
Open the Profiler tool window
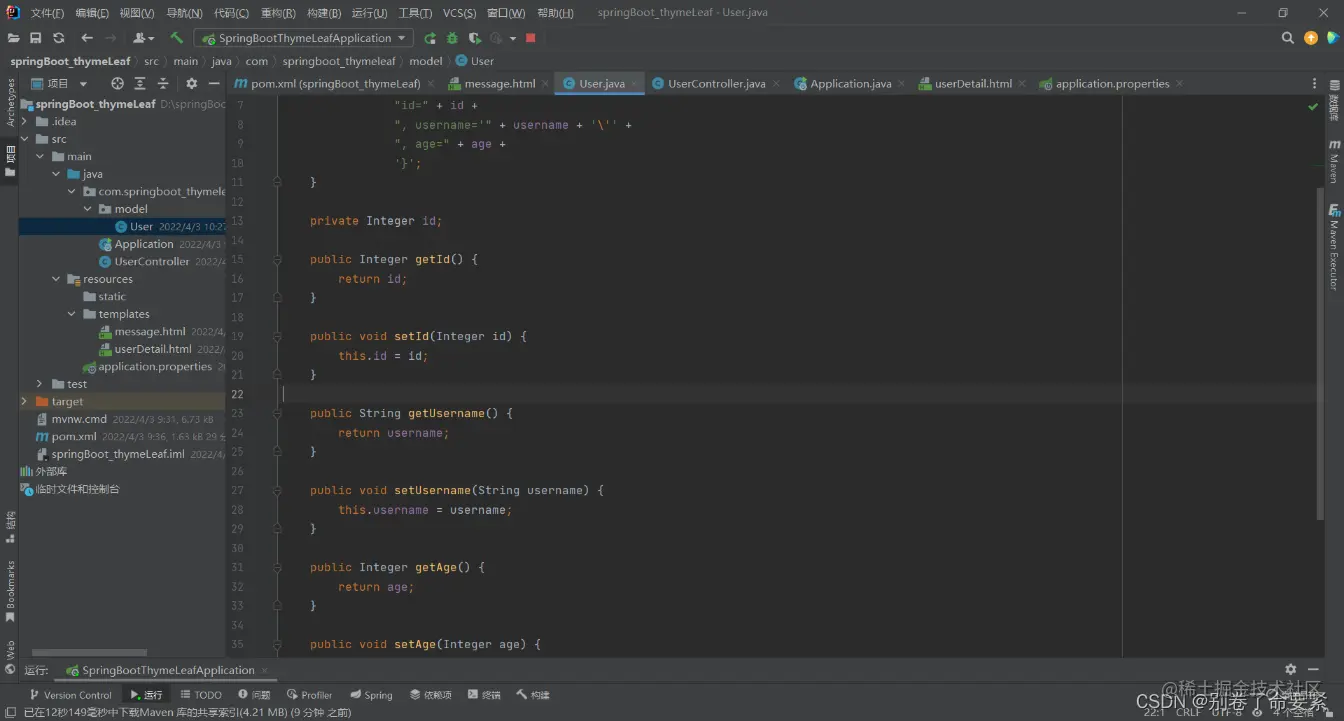point(310,695)
